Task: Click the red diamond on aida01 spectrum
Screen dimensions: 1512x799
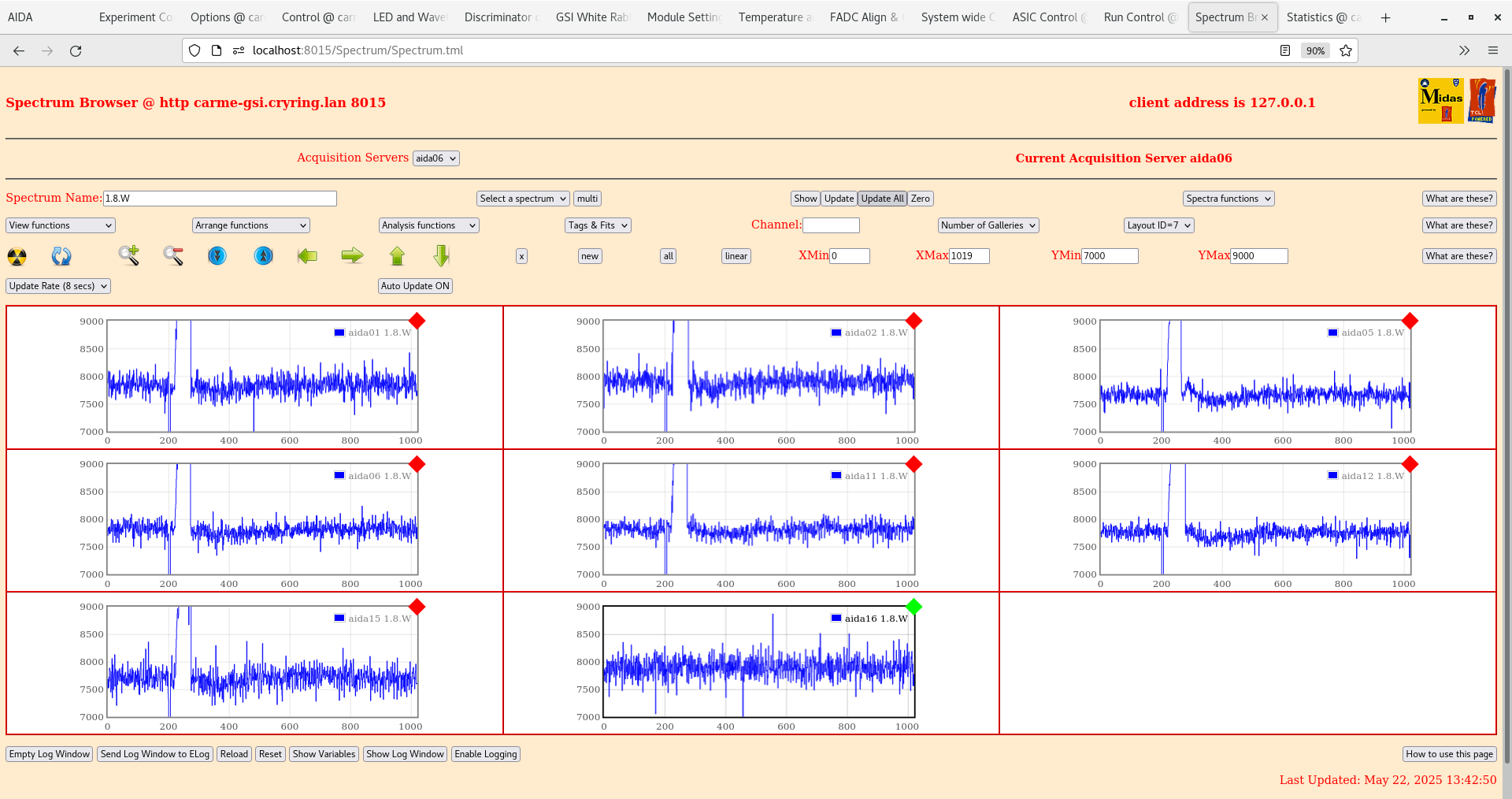Action: pos(417,321)
